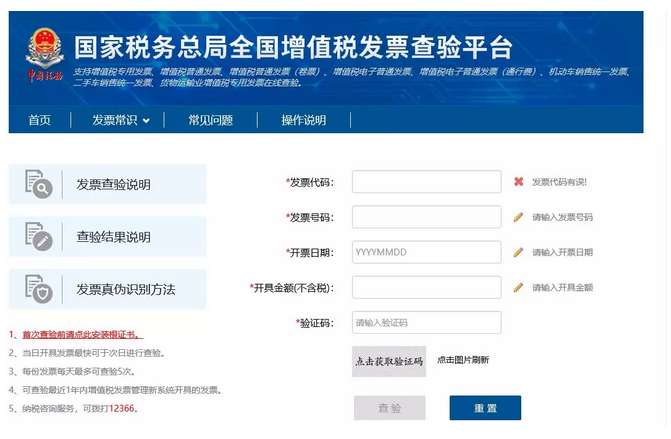Expand the chevron arrow beside 发票常识

pyautogui.click(x=146, y=121)
